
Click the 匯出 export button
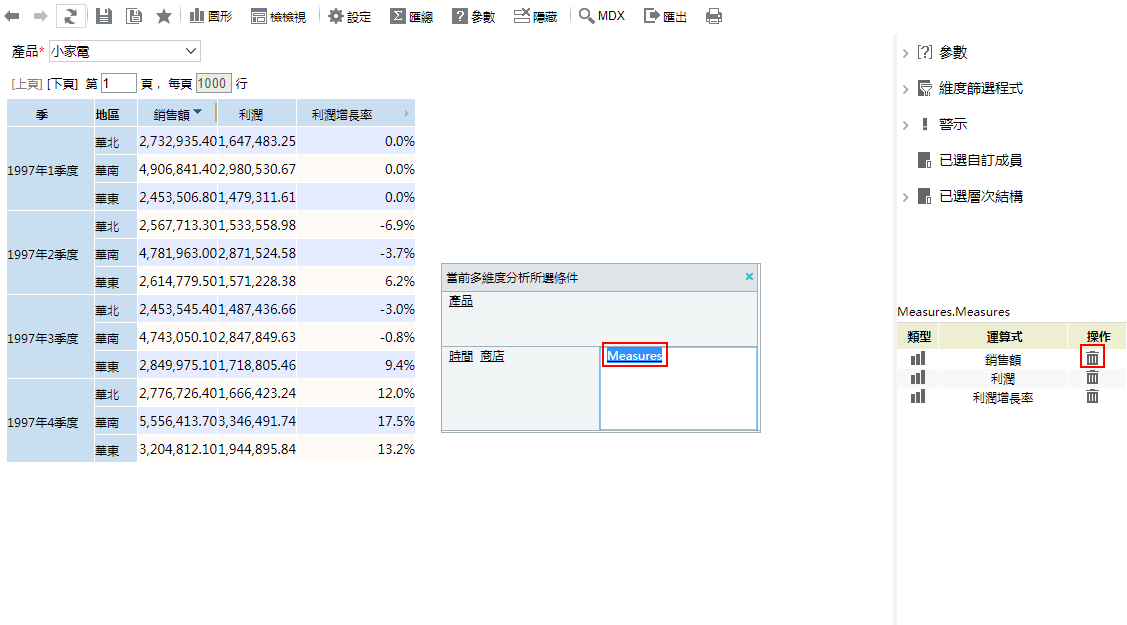(x=665, y=16)
